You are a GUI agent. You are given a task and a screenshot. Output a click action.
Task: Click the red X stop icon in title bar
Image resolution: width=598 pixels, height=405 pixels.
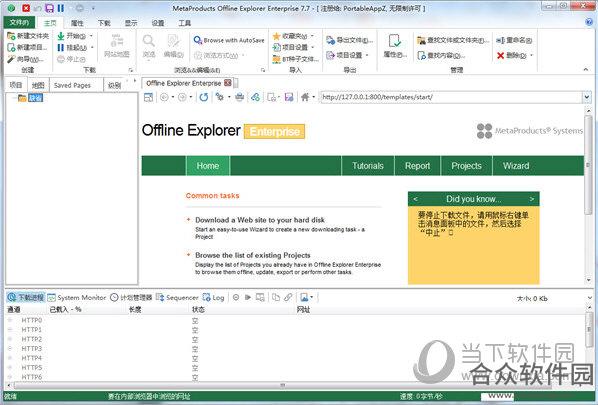(x=26, y=8)
